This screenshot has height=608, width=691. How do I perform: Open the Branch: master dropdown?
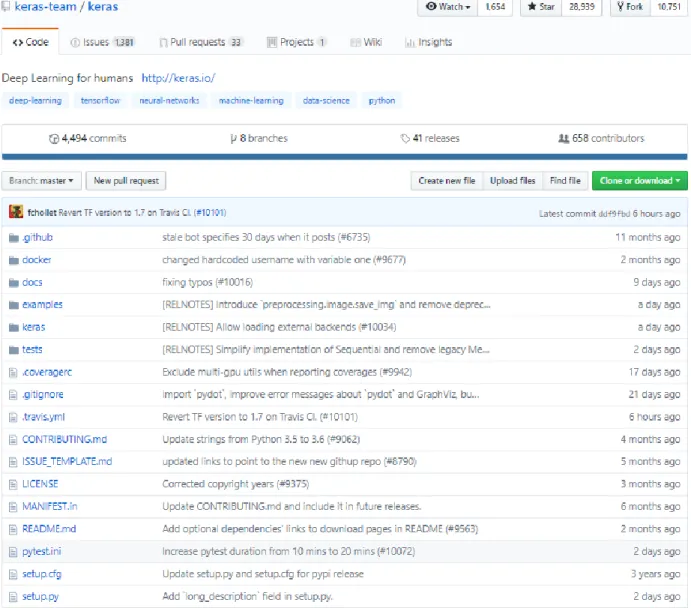(41, 181)
